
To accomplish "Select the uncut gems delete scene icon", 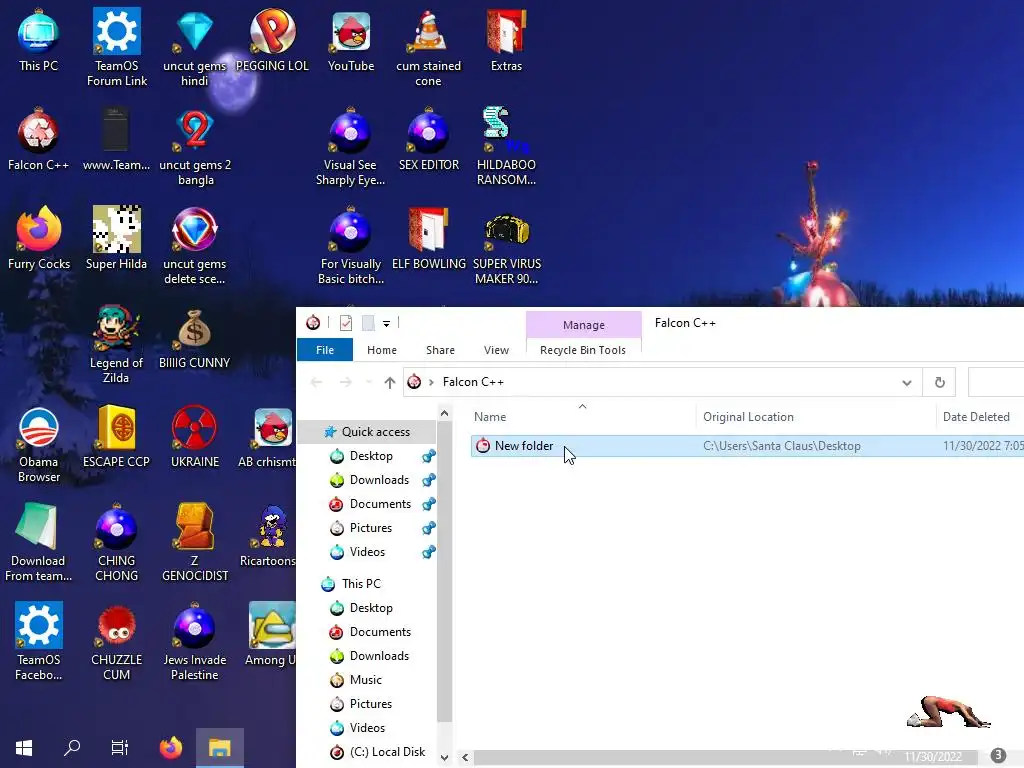I will (x=195, y=247).
